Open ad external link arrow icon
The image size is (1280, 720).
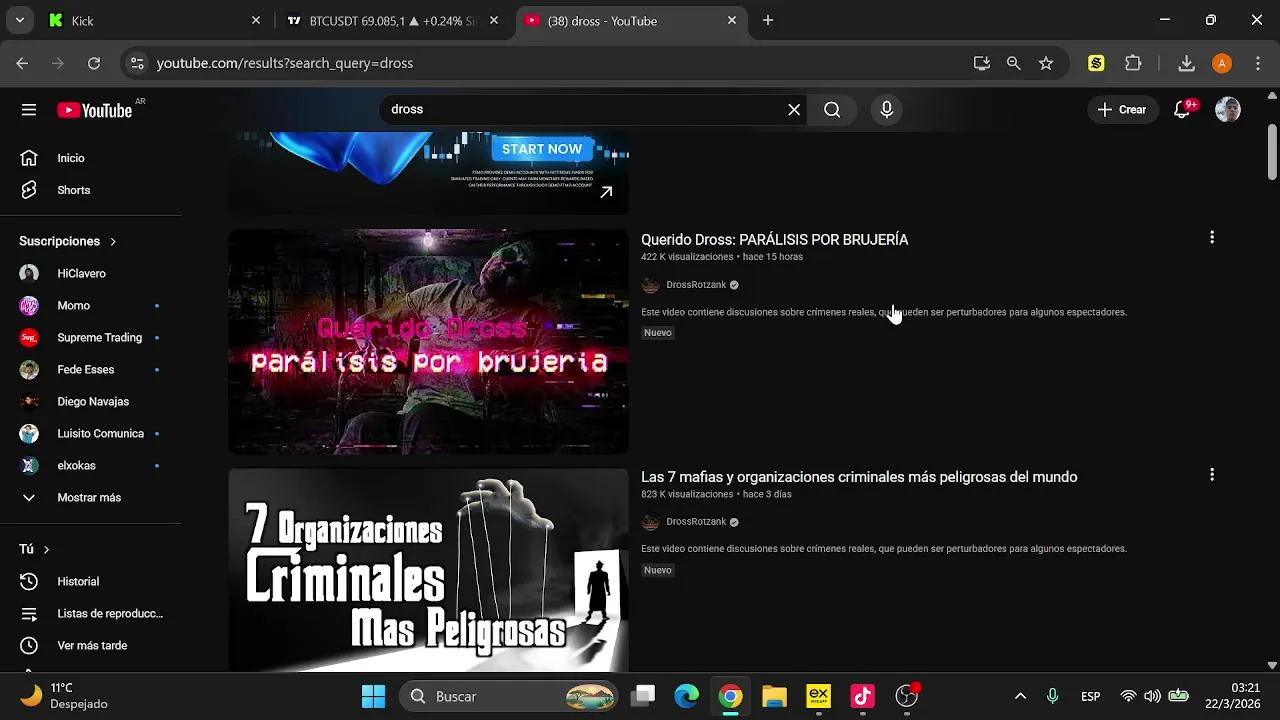(606, 192)
